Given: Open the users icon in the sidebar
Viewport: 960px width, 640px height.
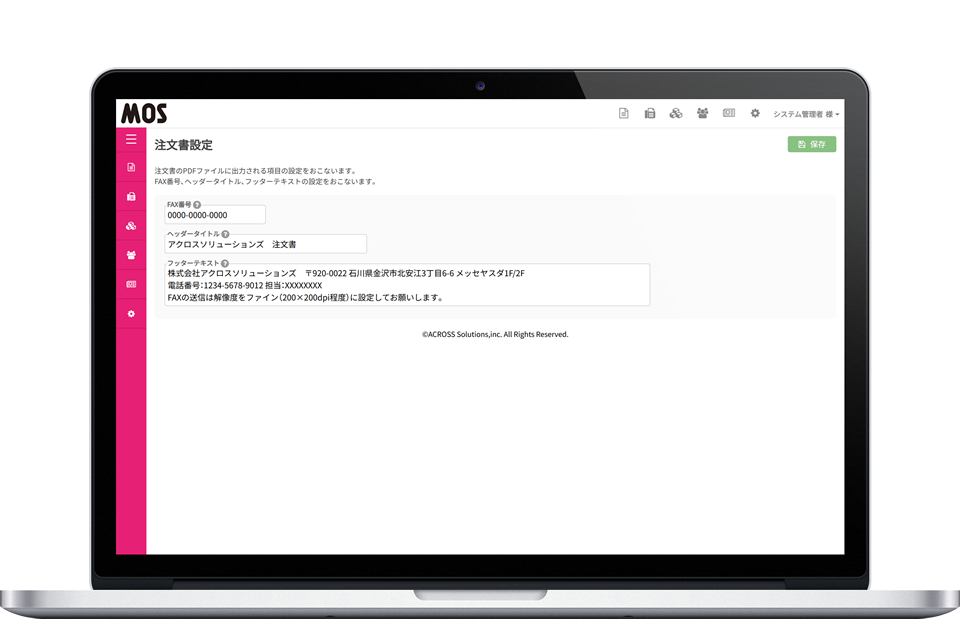Looking at the screenshot, I should coord(130,256).
